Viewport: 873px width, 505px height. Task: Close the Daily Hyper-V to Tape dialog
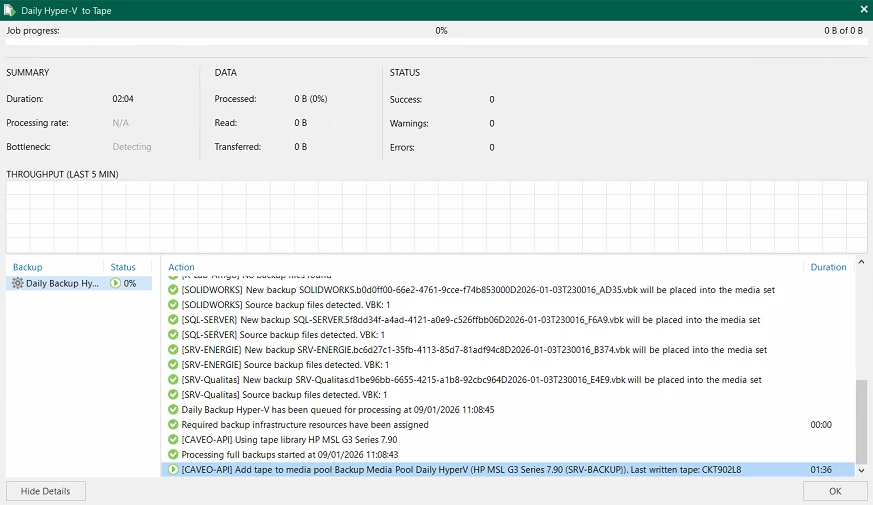pos(864,10)
